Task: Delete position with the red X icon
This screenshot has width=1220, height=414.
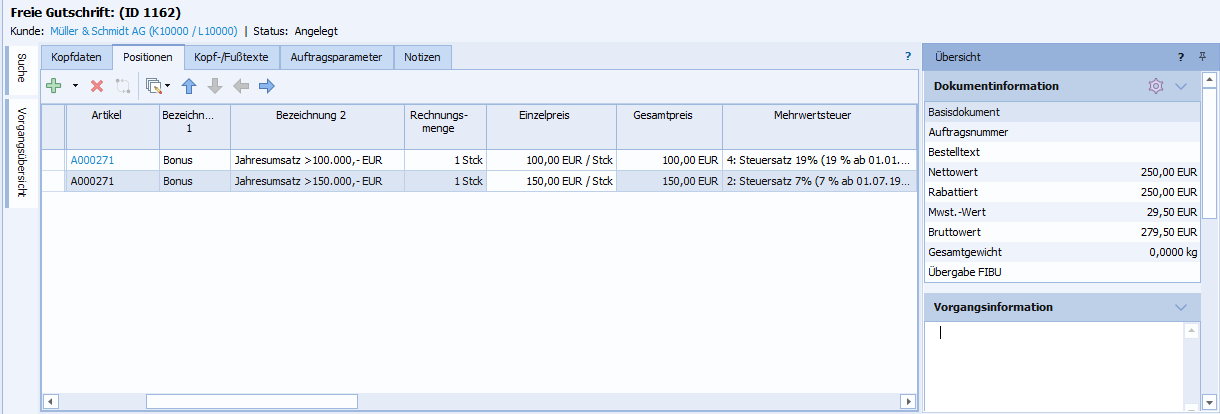Action: (x=97, y=87)
